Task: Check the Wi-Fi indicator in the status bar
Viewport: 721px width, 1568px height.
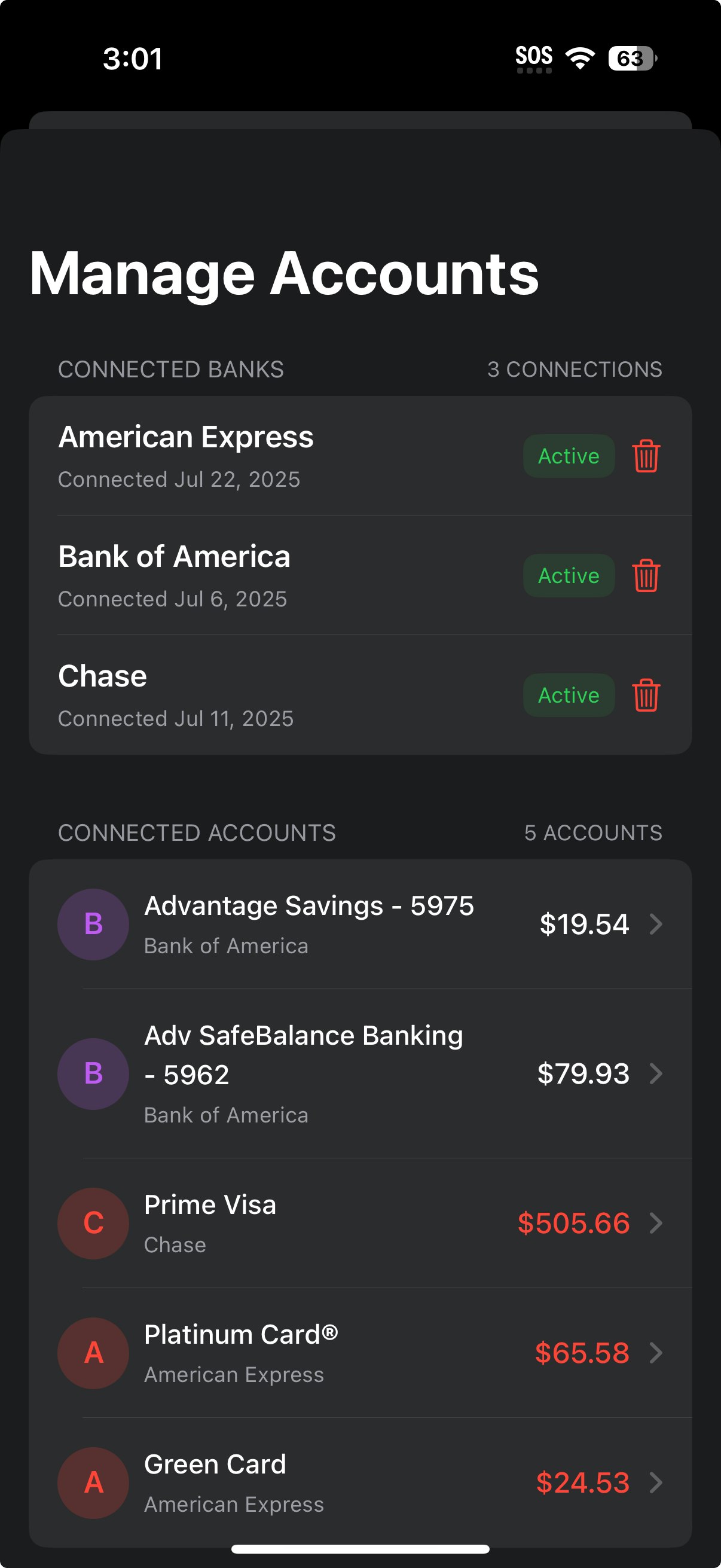Action: 580,58
